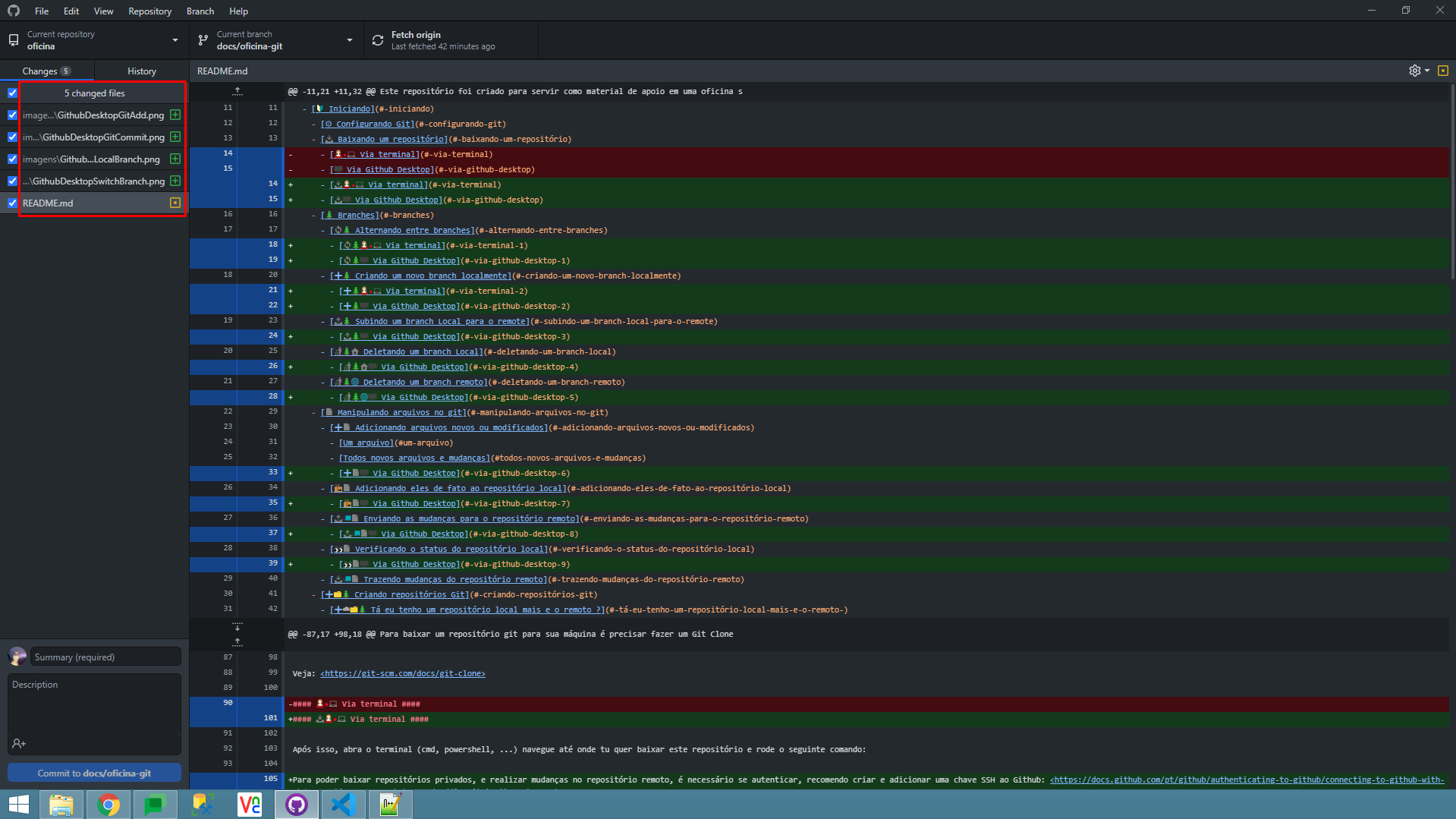Screen dimensions: 1456x819
Task: Toggle selection of added line 105
Action: tap(237, 779)
